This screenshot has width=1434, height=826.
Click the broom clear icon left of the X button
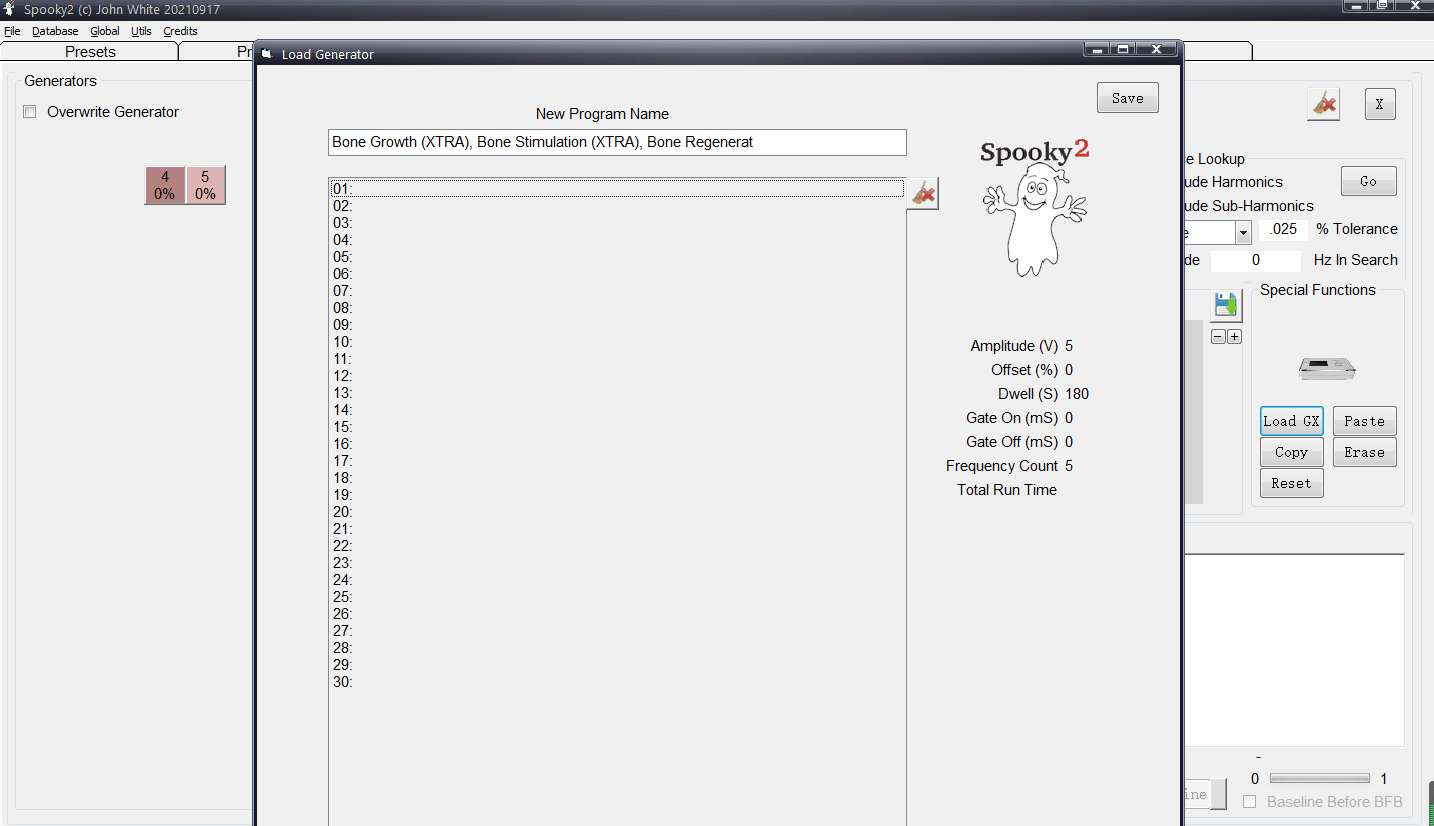coord(1323,104)
